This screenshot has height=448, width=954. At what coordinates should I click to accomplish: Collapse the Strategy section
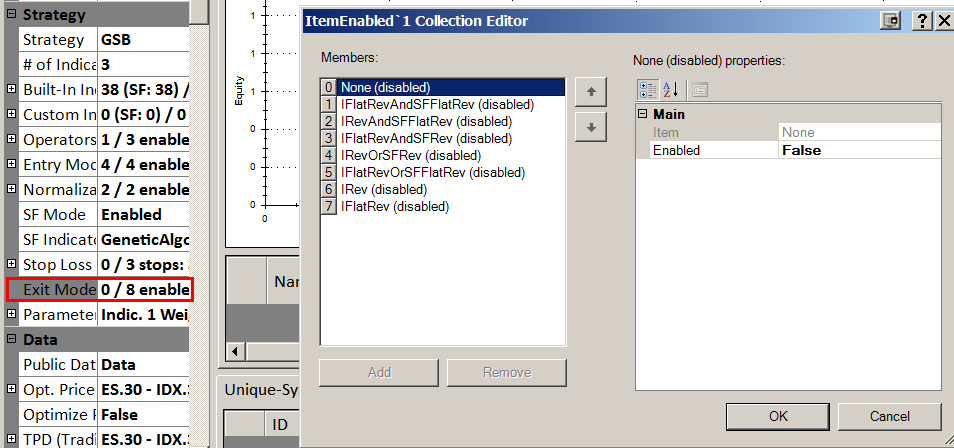pyautogui.click(x=11, y=15)
